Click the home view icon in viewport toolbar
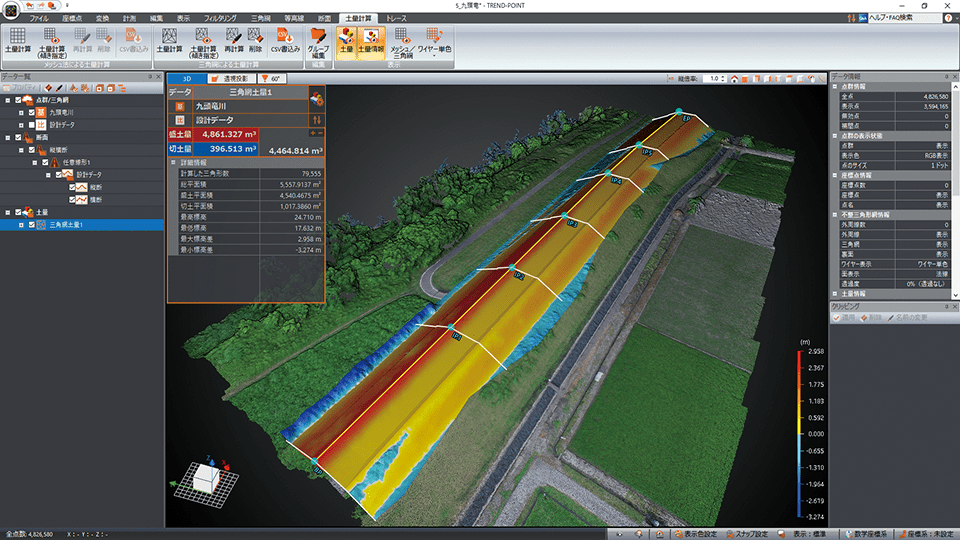The image size is (960, 540). click(734, 78)
